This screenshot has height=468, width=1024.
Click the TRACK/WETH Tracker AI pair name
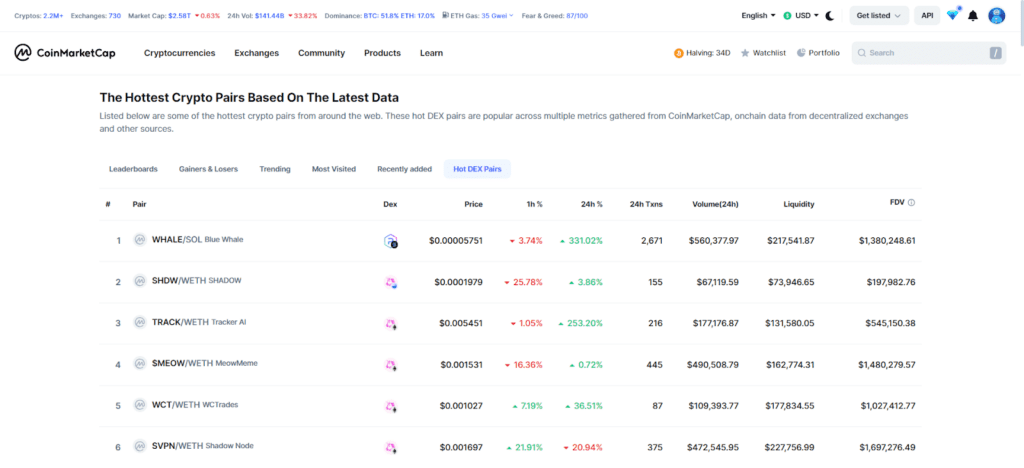pyautogui.click(x=199, y=322)
